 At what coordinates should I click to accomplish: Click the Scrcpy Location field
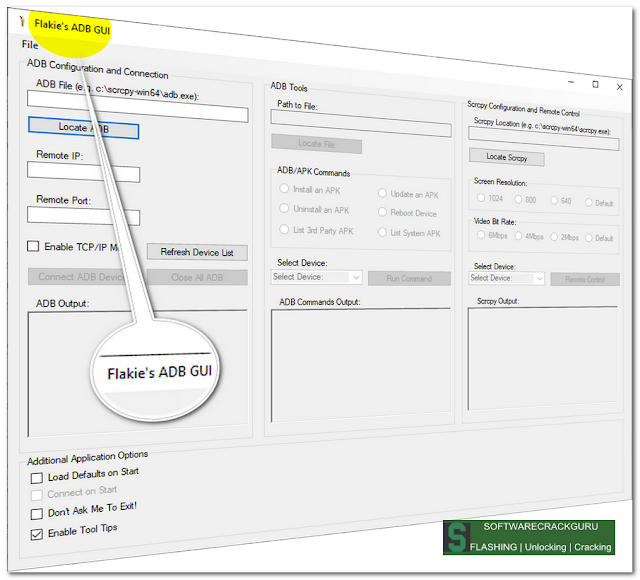pyautogui.click(x=544, y=139)
